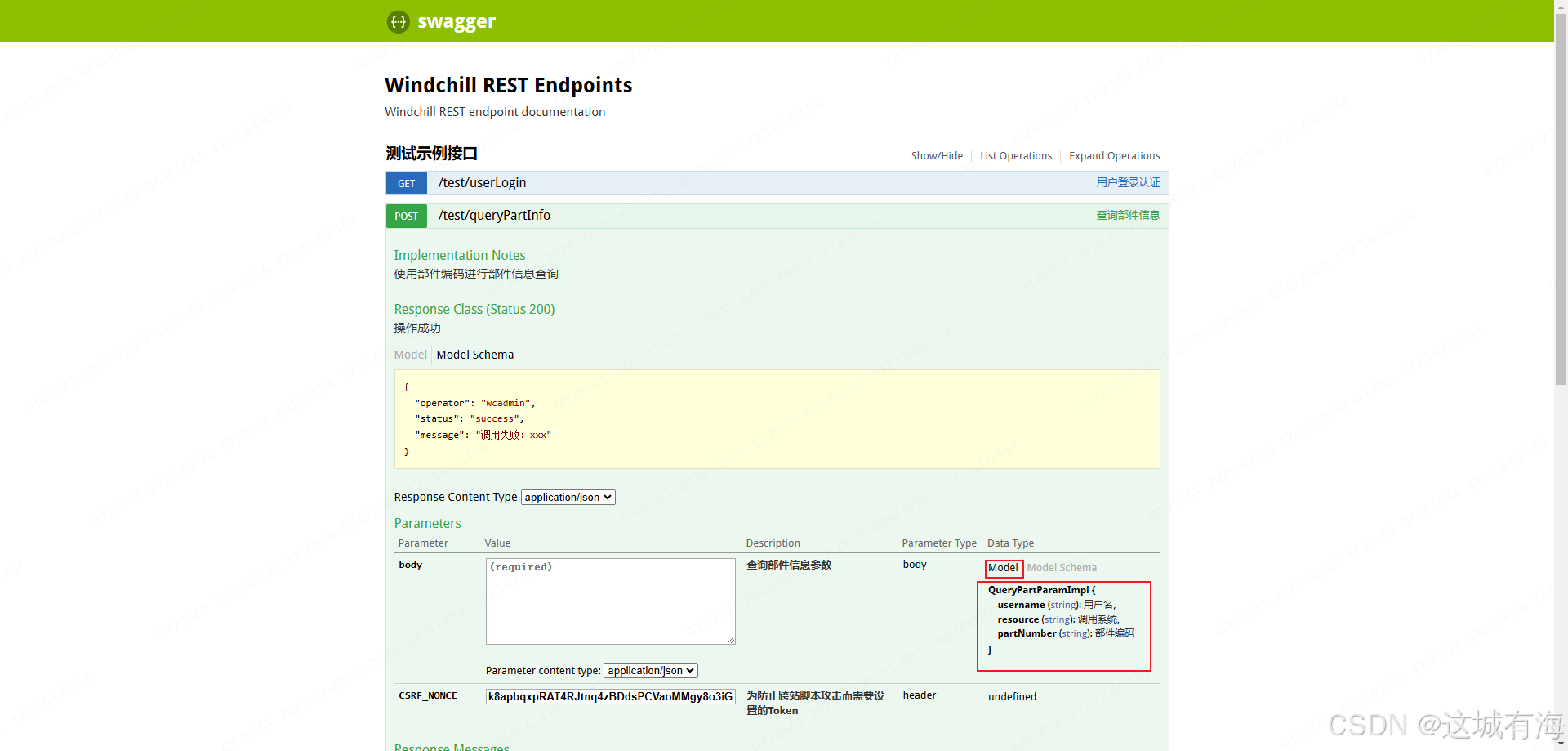Click the "message" schema line
The width and height of the screenshot is (1568, 751).
tap(483, 436)
